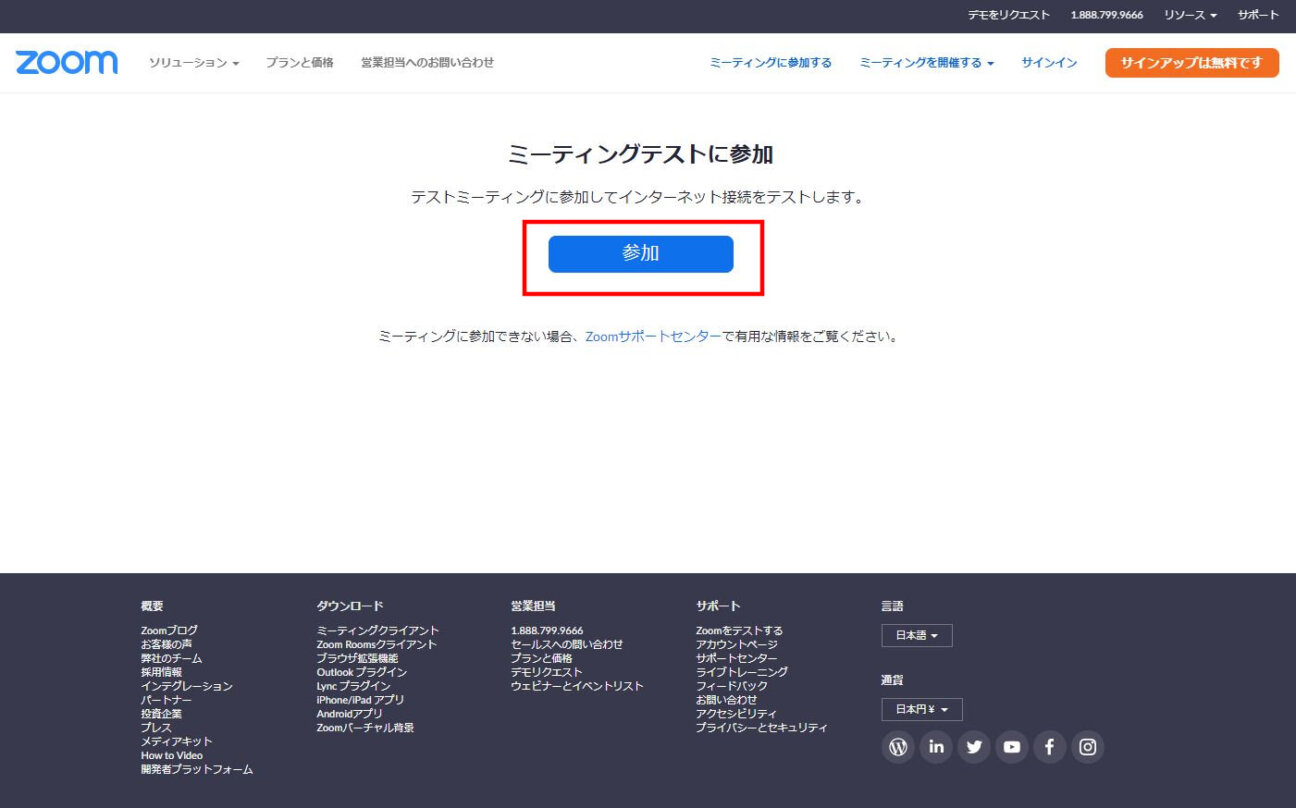Open the Zoomをテストする footer link
1296x808 pixels.
point(740,631)
